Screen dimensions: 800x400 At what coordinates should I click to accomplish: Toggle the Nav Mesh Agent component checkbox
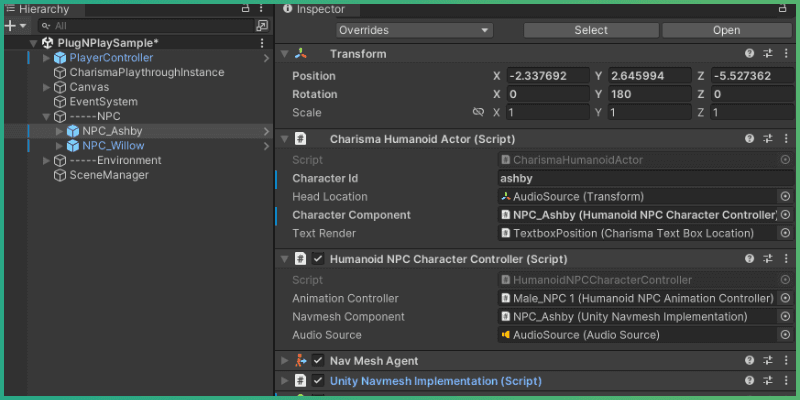(318, 361)
